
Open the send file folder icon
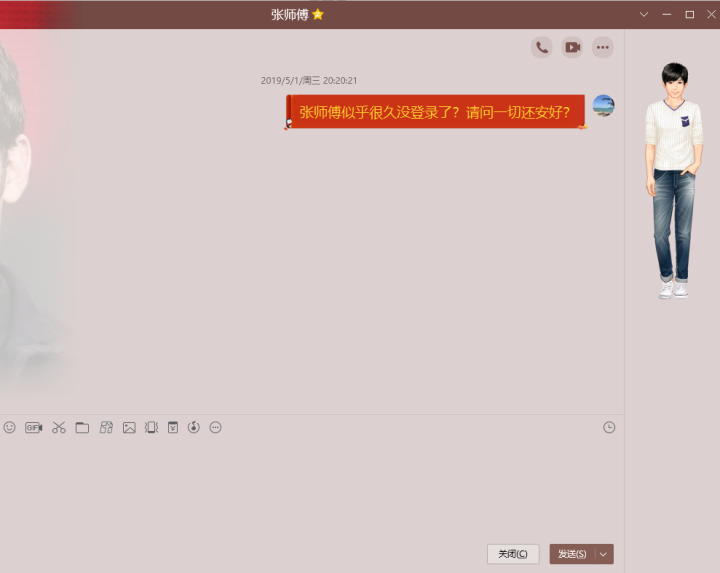[x=82, y=427]
